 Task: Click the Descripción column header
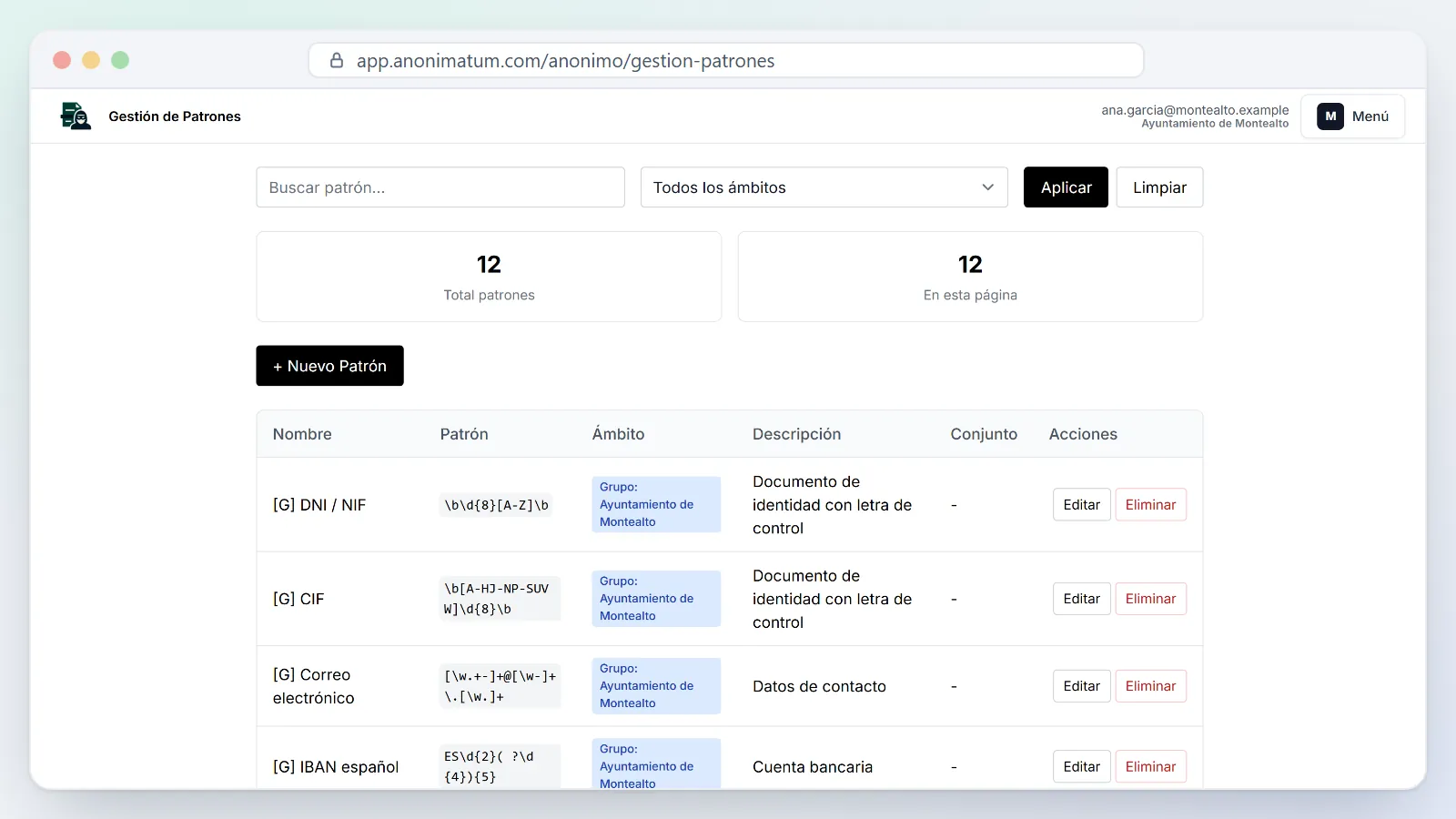click(x=796, y=434)
